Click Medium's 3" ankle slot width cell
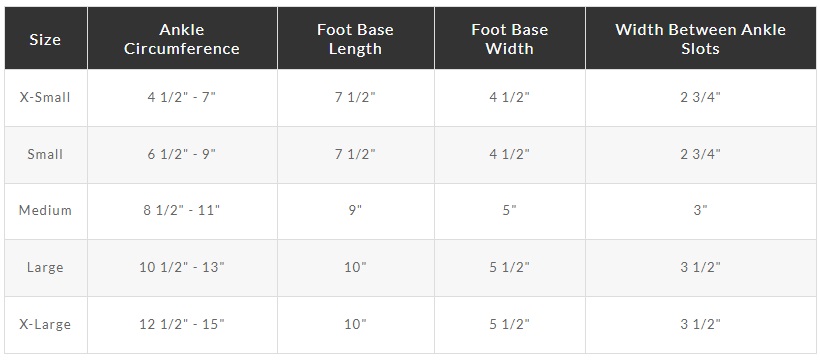820x360 pixels. click(701, 210)
